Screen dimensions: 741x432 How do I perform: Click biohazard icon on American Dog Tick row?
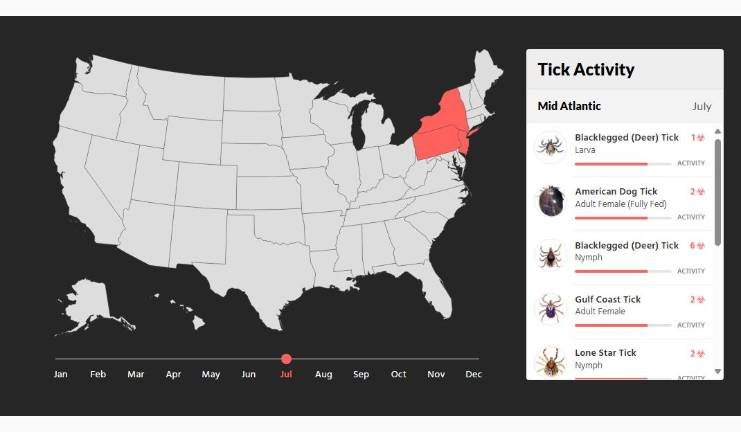701,192
